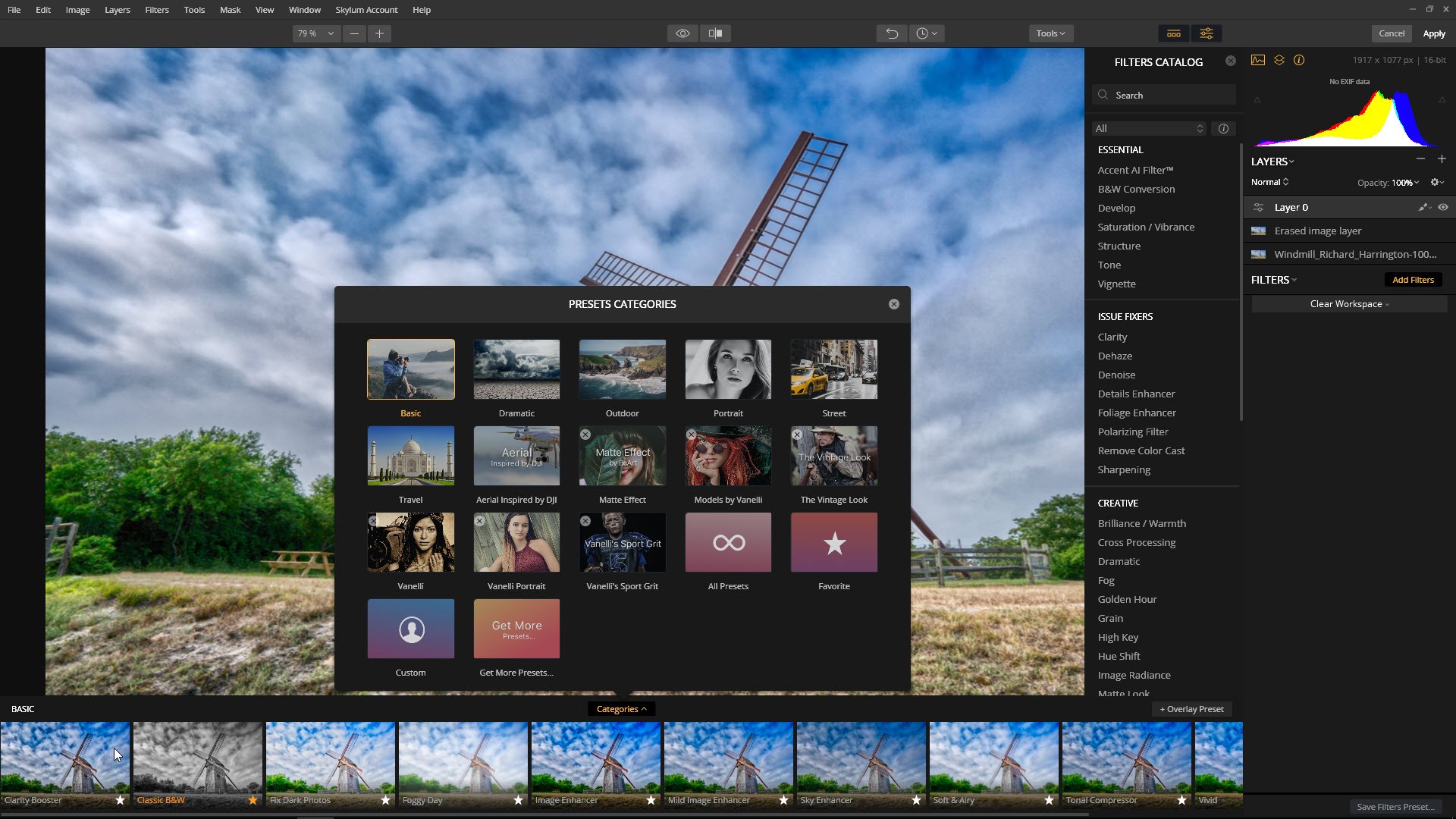Hide Layer 0 with eye icon
Viewport: 1456px width, 819px height.
(1443, 207)
